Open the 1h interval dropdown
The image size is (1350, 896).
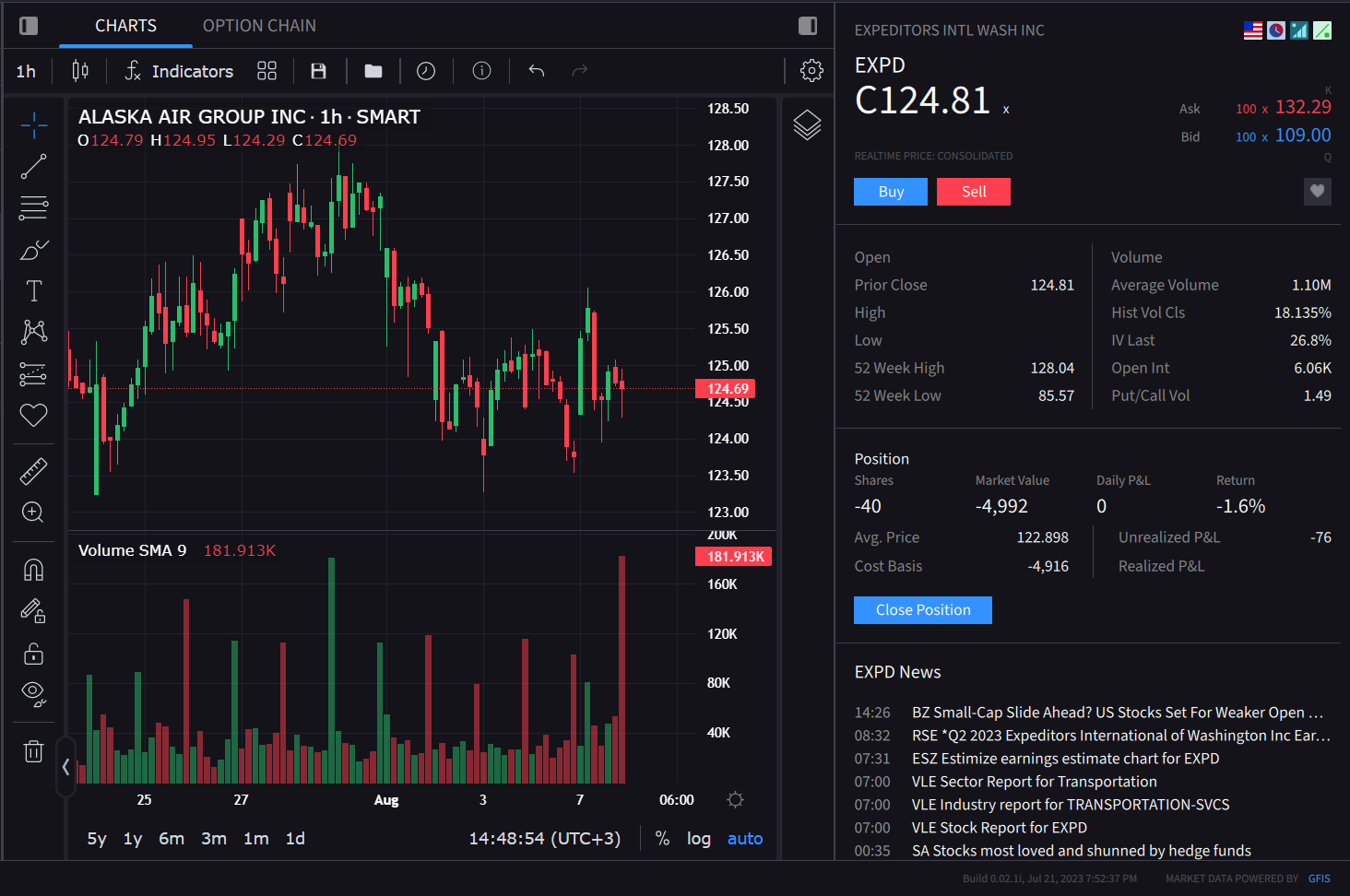26,71
